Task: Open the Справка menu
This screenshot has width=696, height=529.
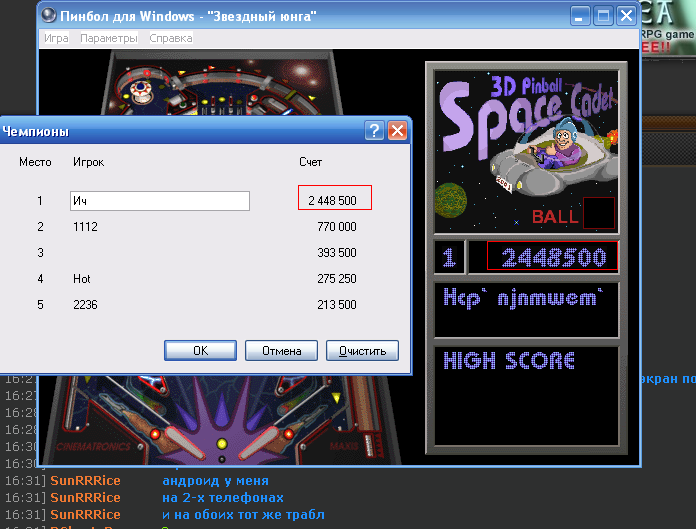Action: click(171, 38)
